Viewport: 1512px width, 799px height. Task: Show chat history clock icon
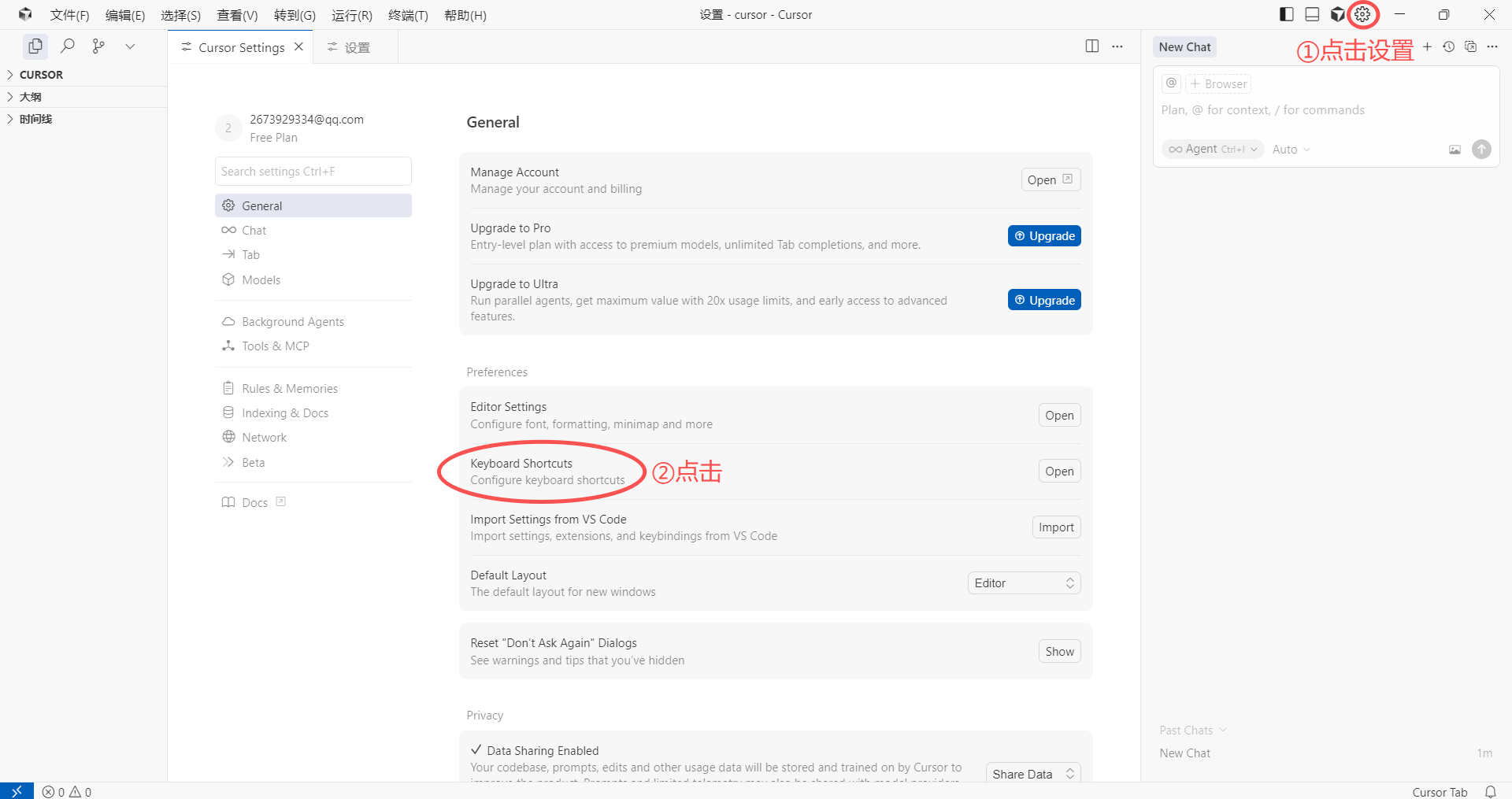pyautogui.click(x=1449, y=46)
